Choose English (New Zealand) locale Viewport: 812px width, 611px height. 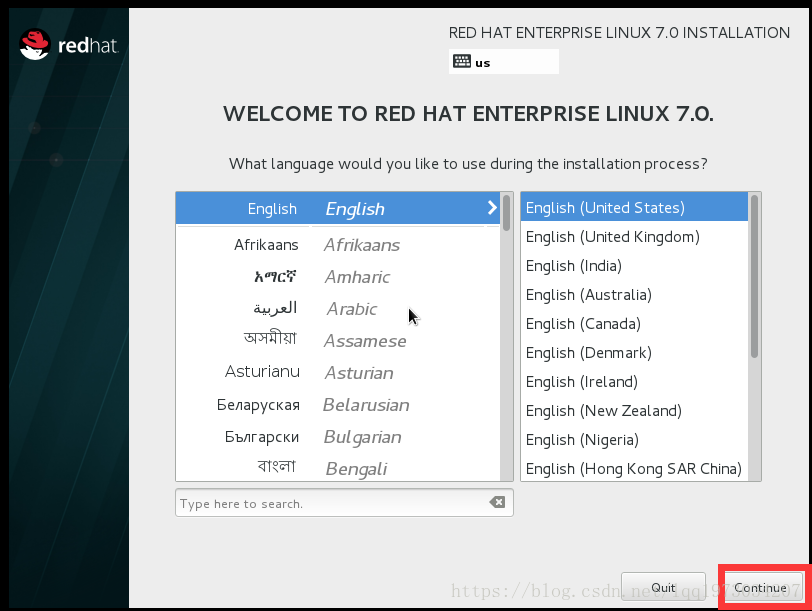634,411
